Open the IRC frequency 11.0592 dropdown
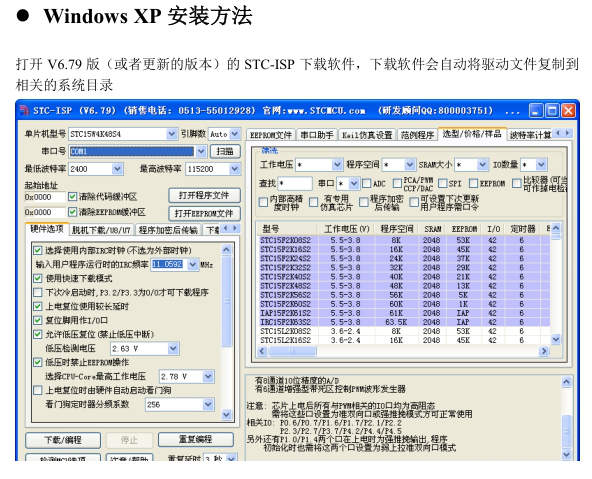The width and height of the screenshot is (592, 479). [x=193, y=264]
